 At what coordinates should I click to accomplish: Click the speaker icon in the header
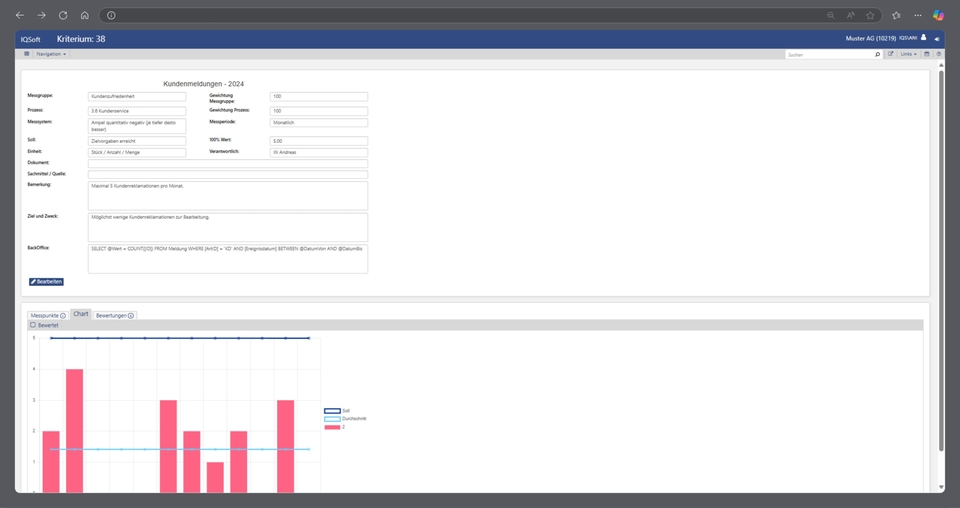click(x=936, y=39)
